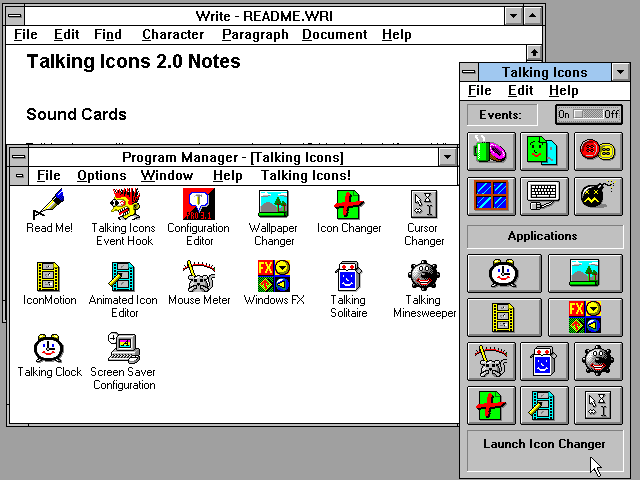Open the Talking Icons panel control-menu box
Screen dimensions: 640x480
[469, 72]
